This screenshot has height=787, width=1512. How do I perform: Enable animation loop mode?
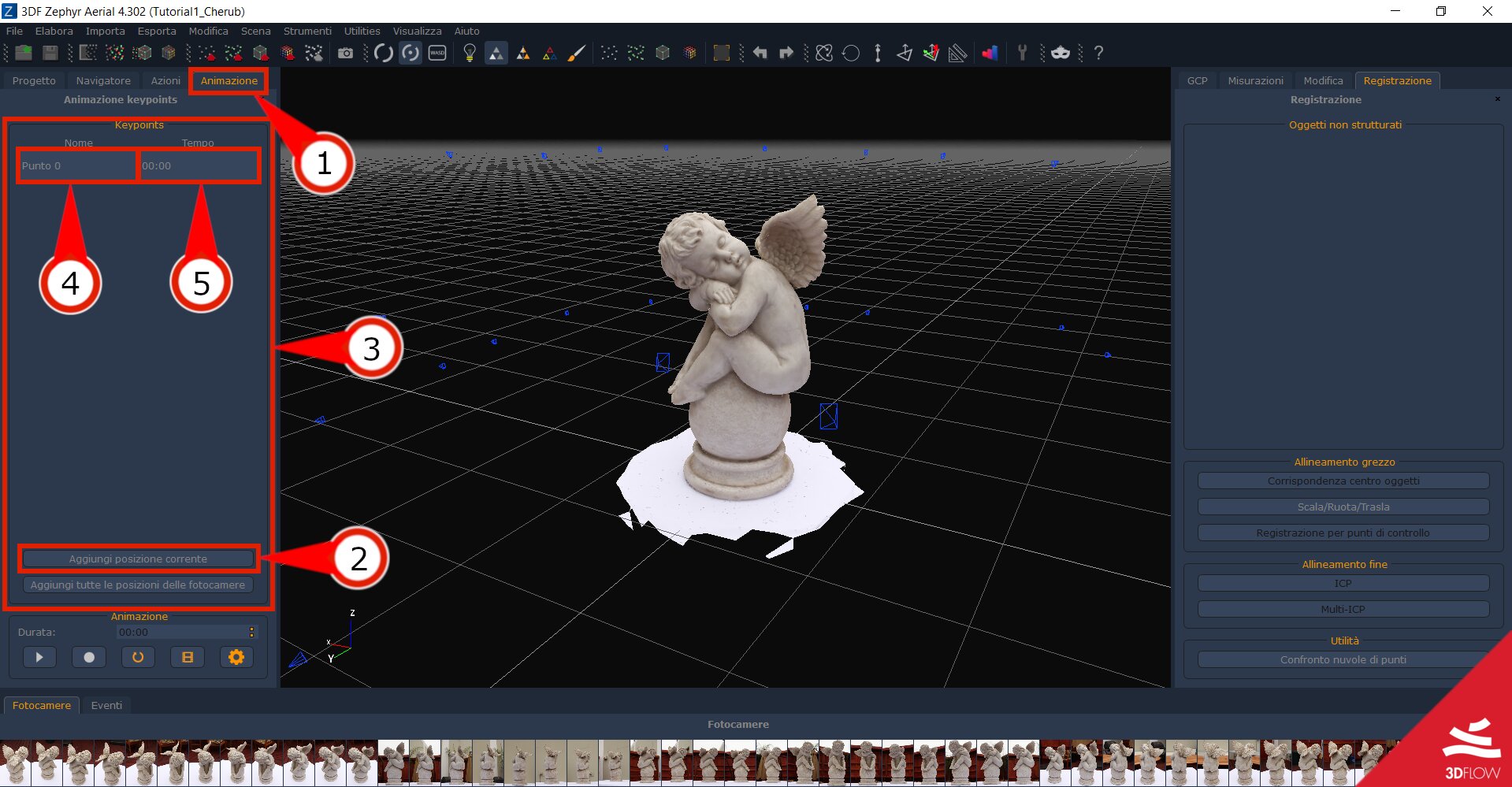(138, 656)
